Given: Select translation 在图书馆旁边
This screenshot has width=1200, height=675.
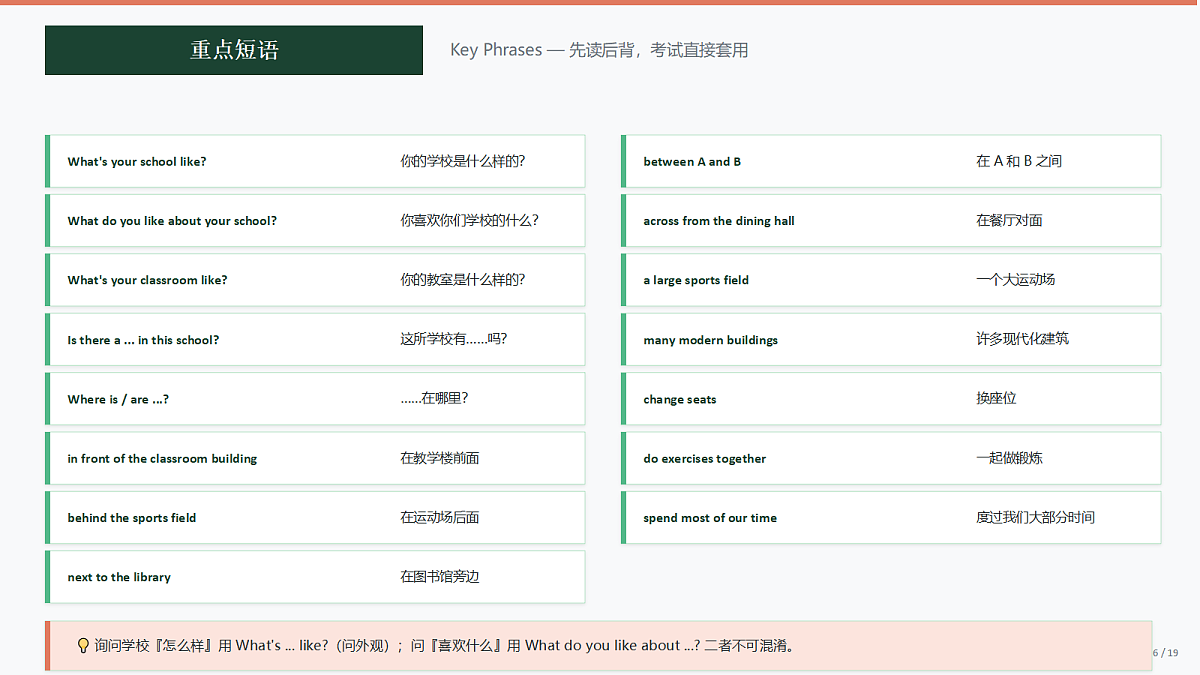Looking at the screenshot, I should pyautogui.click(x=440, y=577).
